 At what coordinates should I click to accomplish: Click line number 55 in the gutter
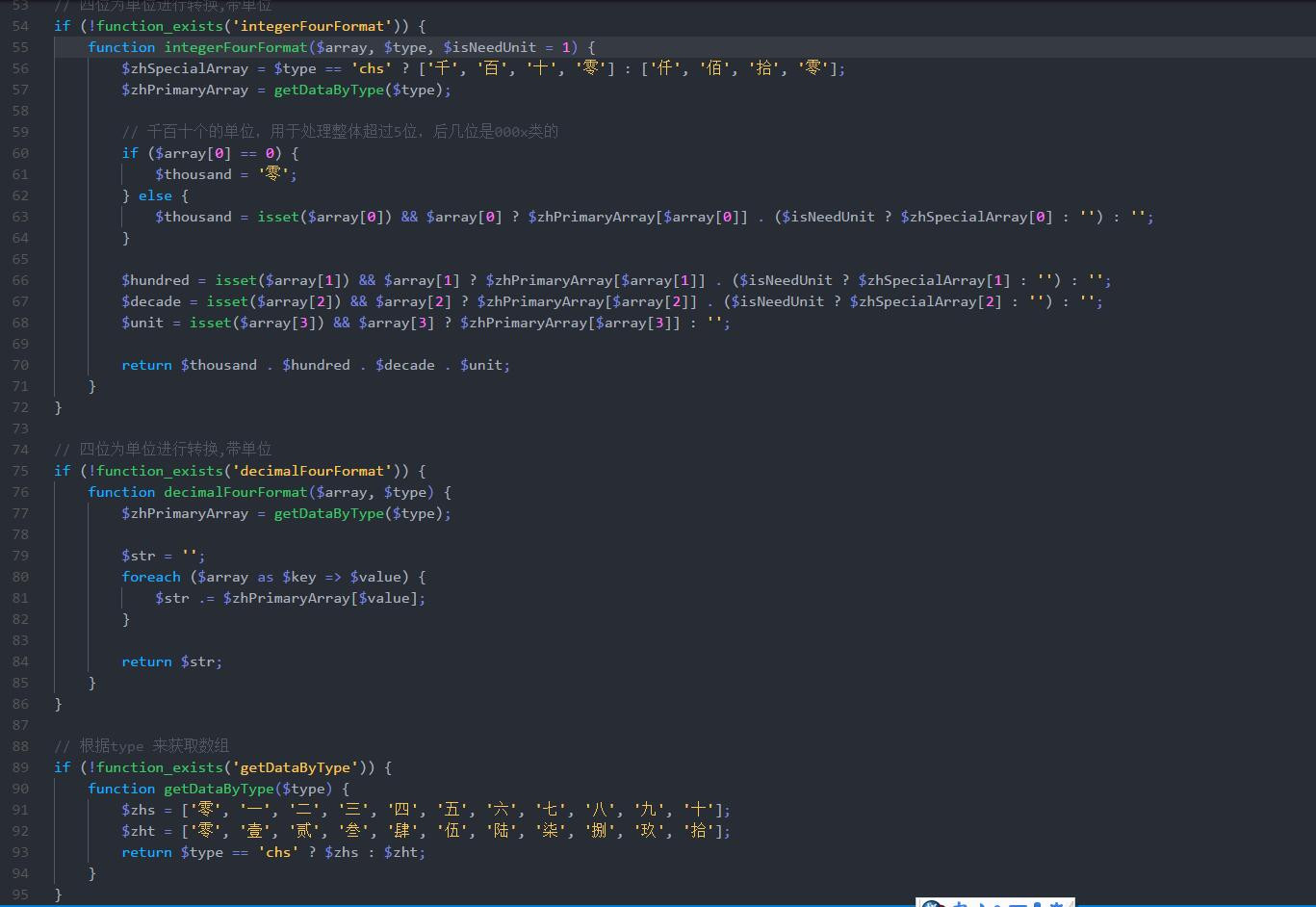(x=20, y=47)
